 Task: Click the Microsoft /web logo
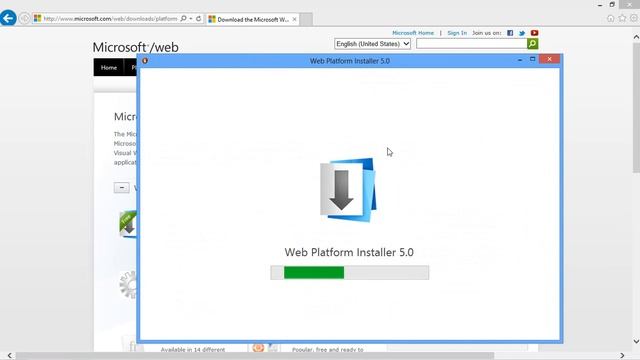pos(135,47)
